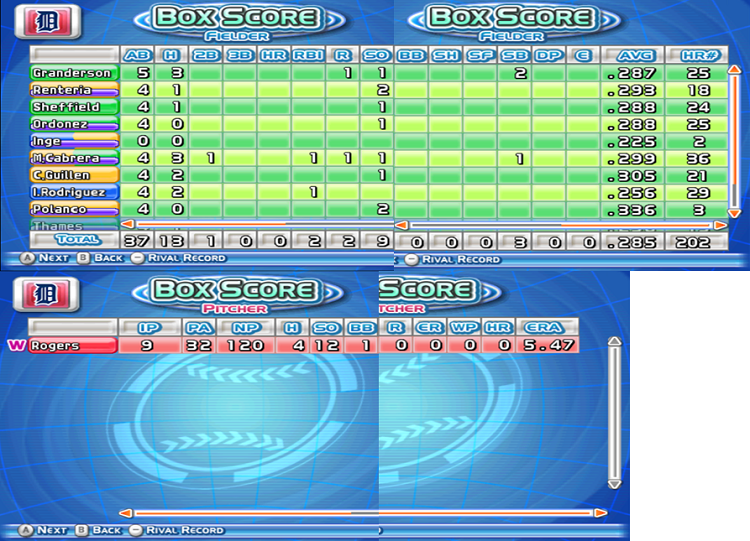
Task: Click the 120 pitch count for Rogers
Action: (245, 345)
